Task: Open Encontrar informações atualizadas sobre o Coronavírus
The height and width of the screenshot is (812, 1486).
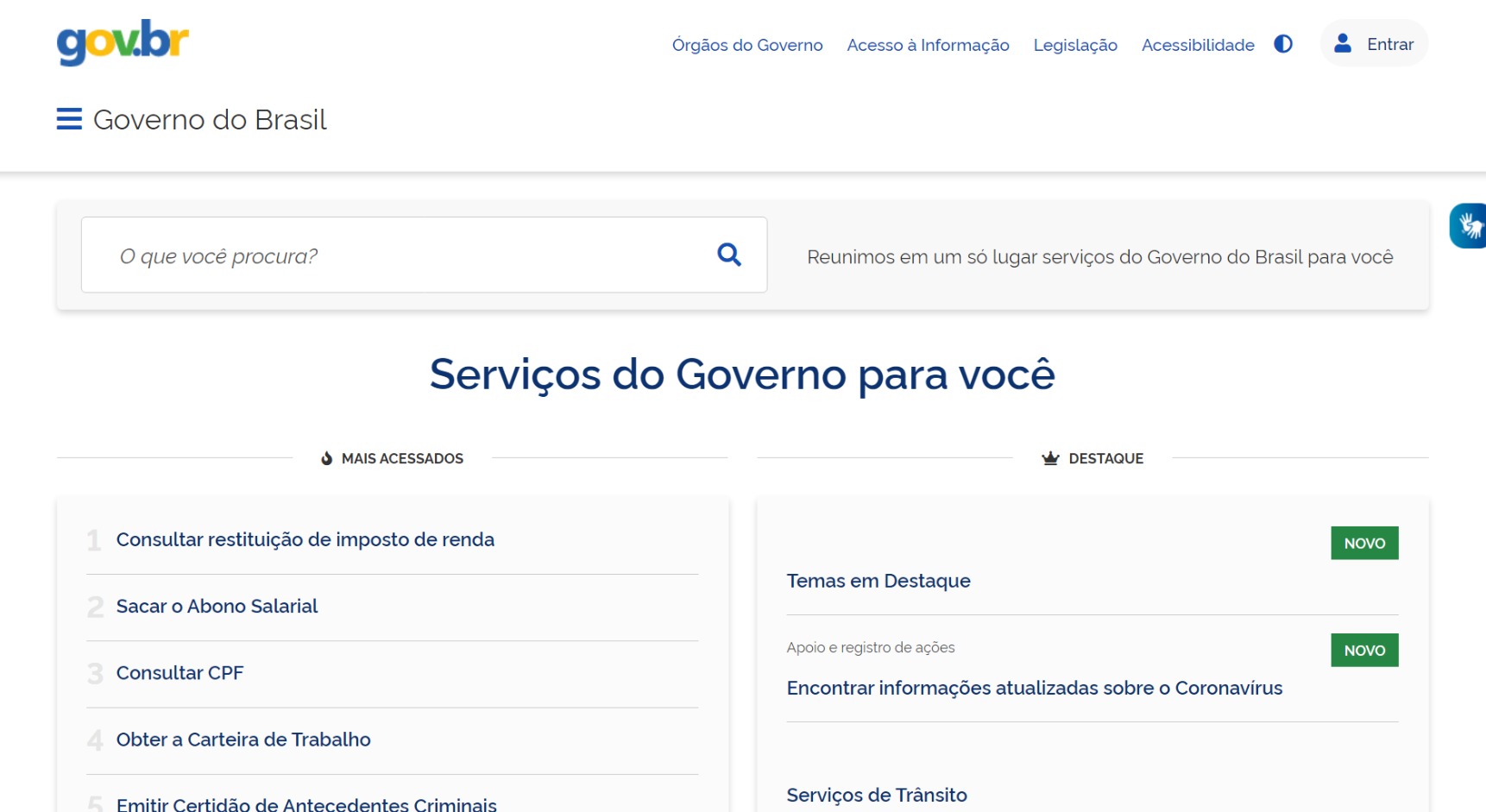Action: pos(1035,688)
